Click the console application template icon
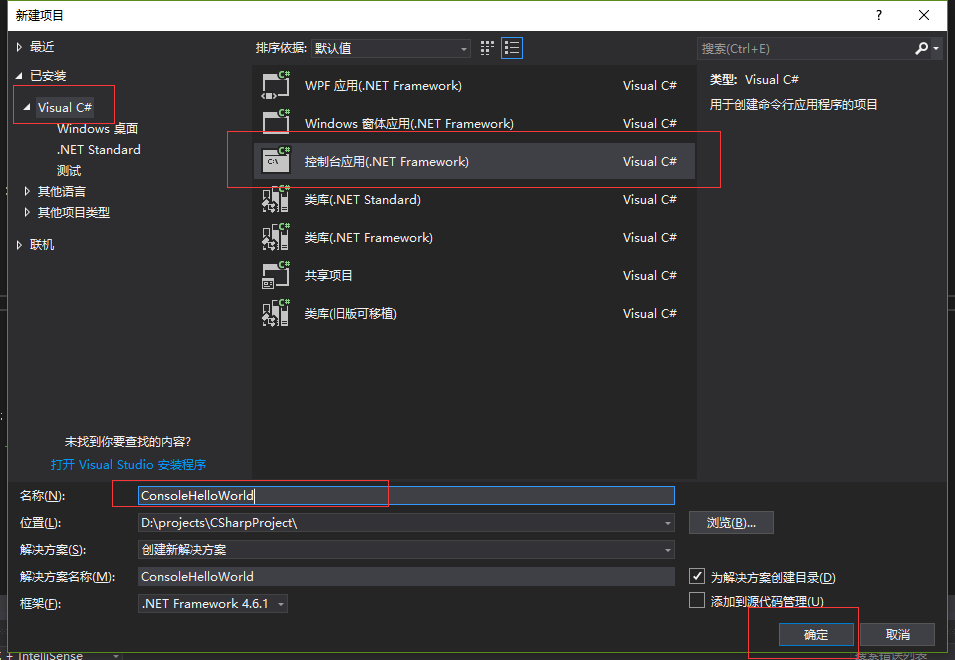The image size is (955, 660). click(x=276, y=161)
